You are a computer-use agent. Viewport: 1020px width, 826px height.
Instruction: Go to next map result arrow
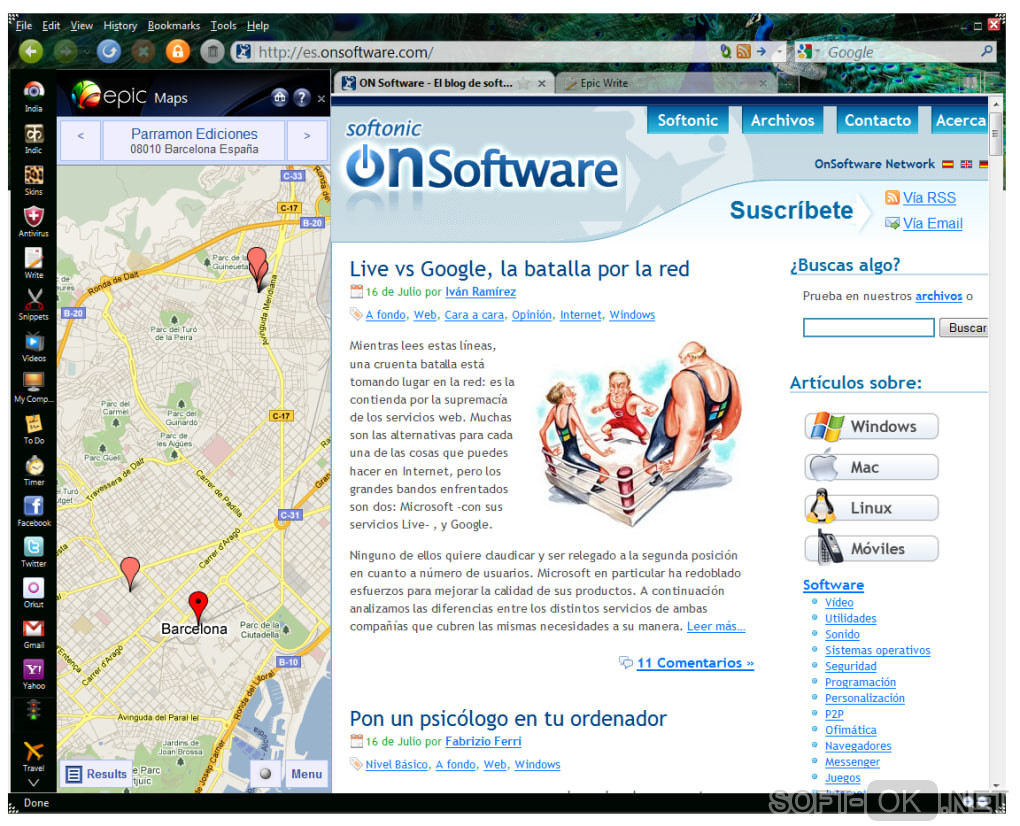click(307, 139)
